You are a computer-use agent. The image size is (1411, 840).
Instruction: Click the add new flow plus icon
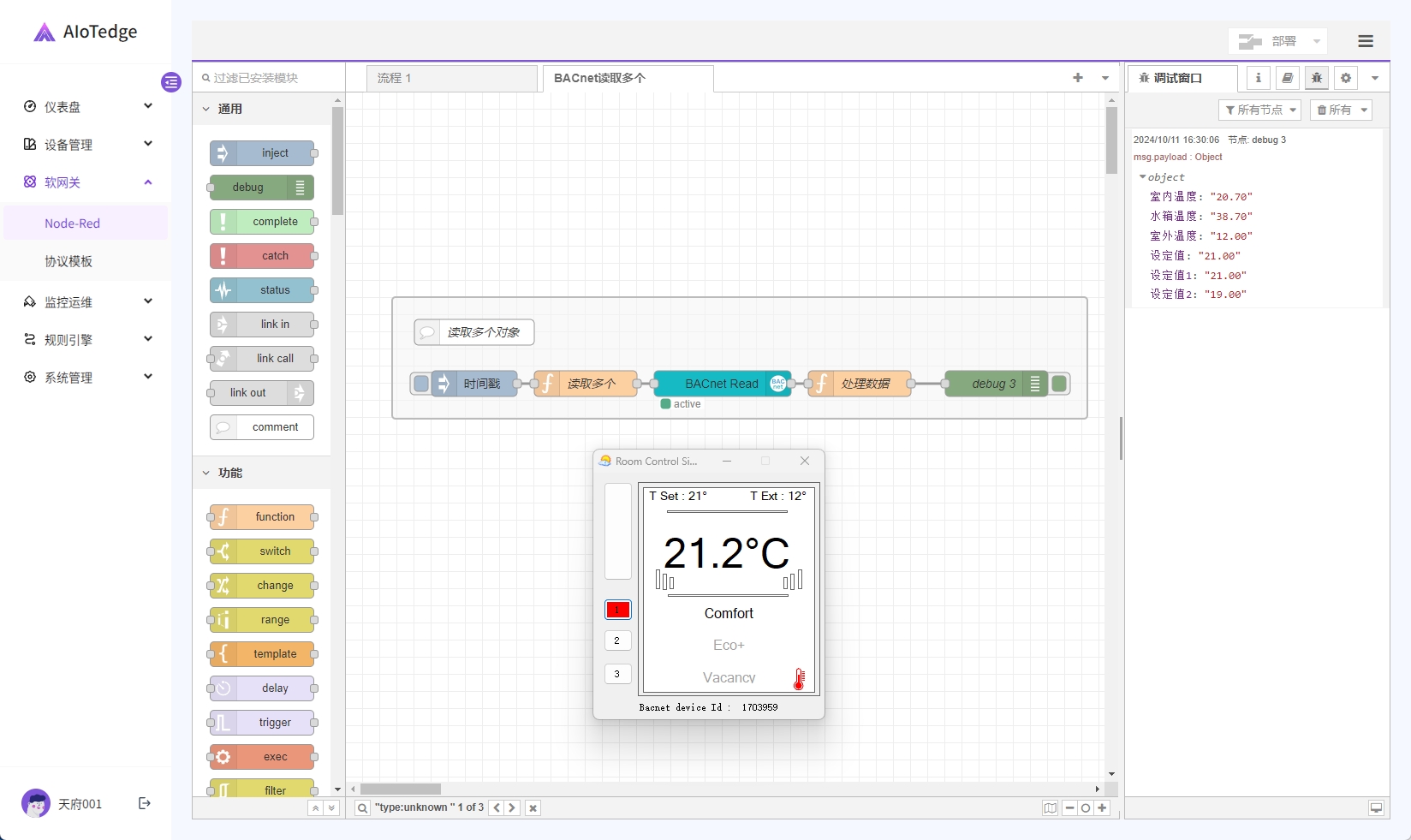pyautogui.click(x=1078, y=78)
